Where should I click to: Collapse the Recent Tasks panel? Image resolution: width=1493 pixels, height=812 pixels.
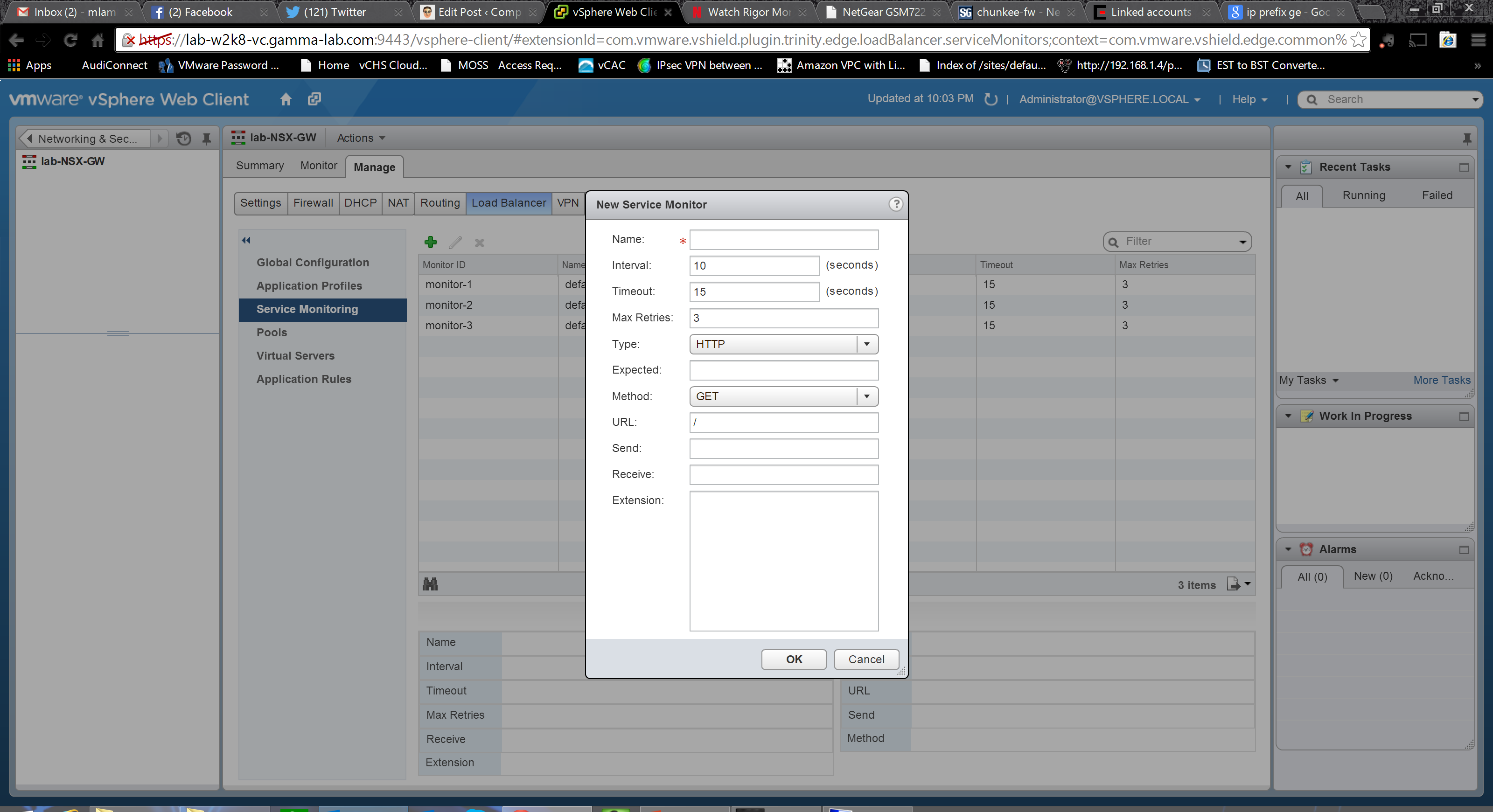1288,167
